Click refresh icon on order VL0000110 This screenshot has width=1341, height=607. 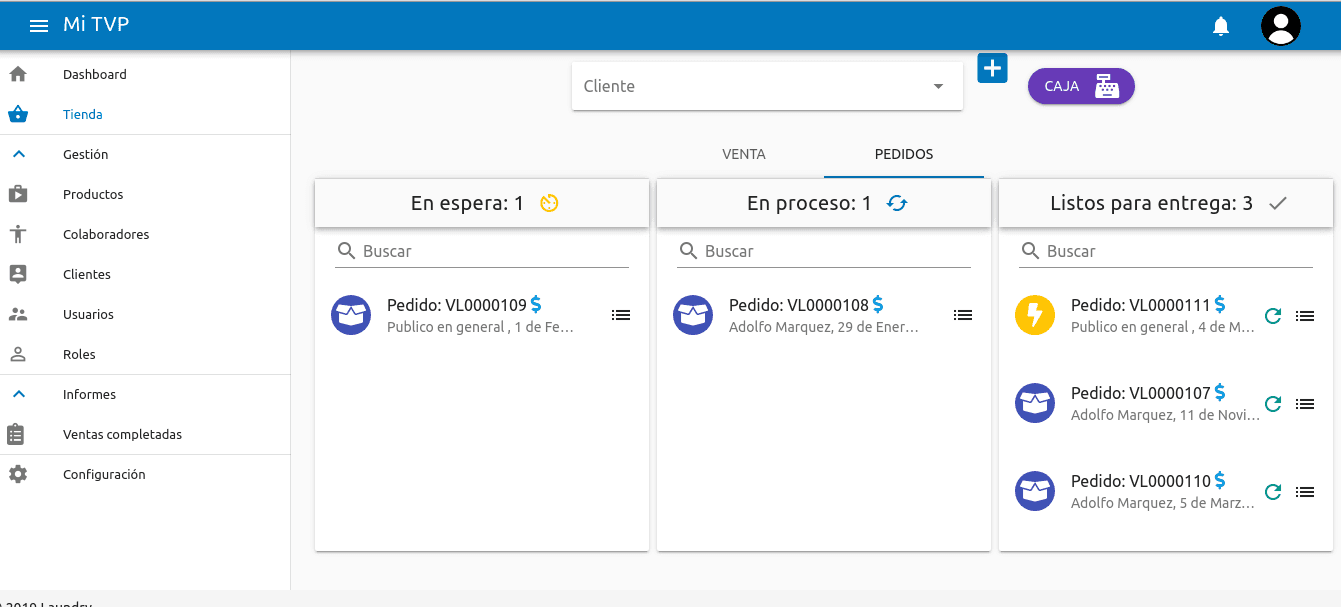(1273, 492)
